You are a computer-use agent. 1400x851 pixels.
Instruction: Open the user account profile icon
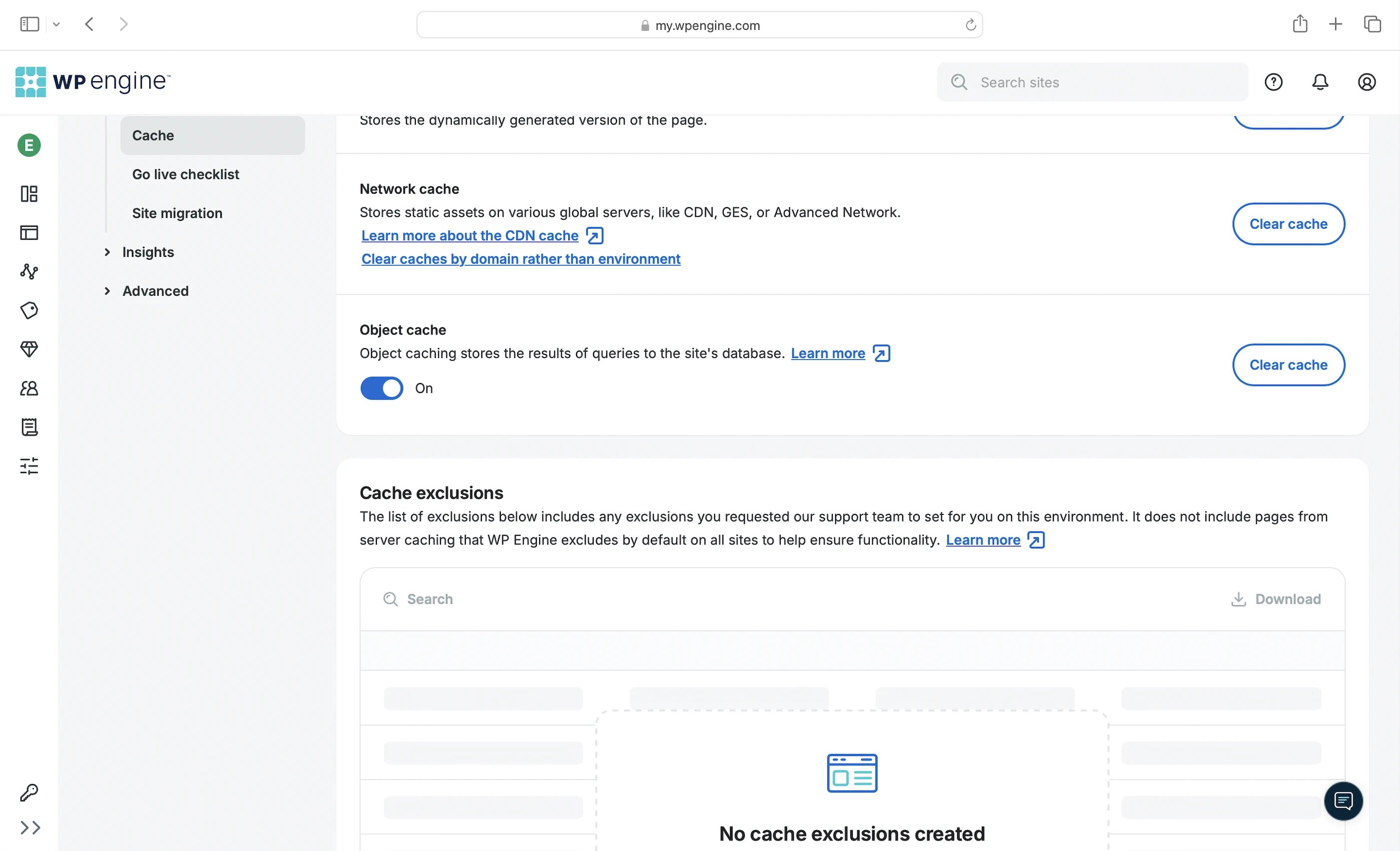pos(1367,82)
